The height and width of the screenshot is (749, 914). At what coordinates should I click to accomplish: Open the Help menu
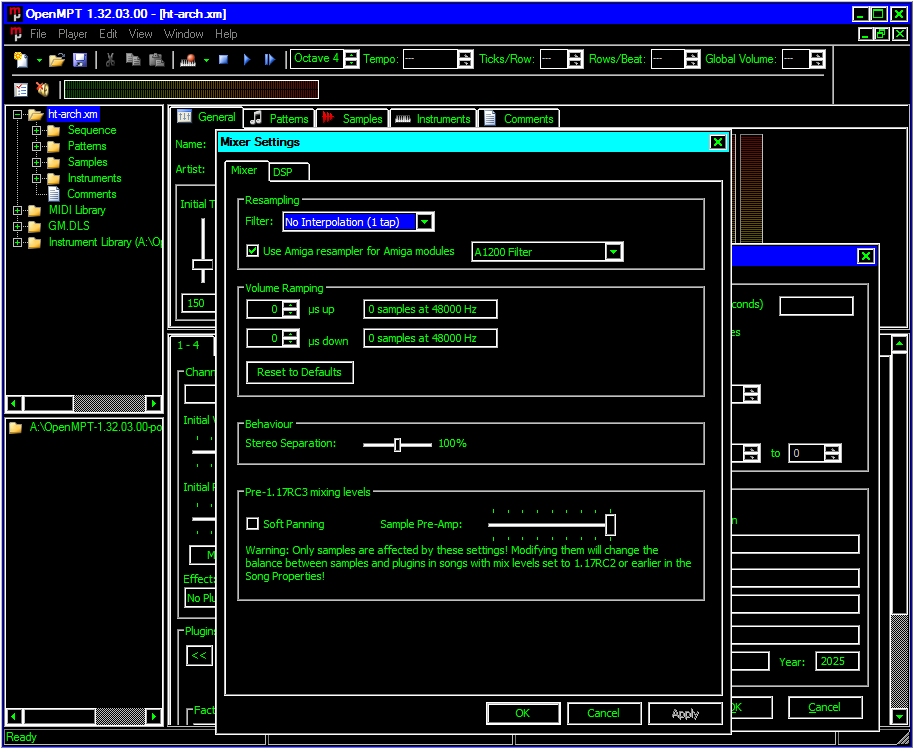click(x=226, y=34)
